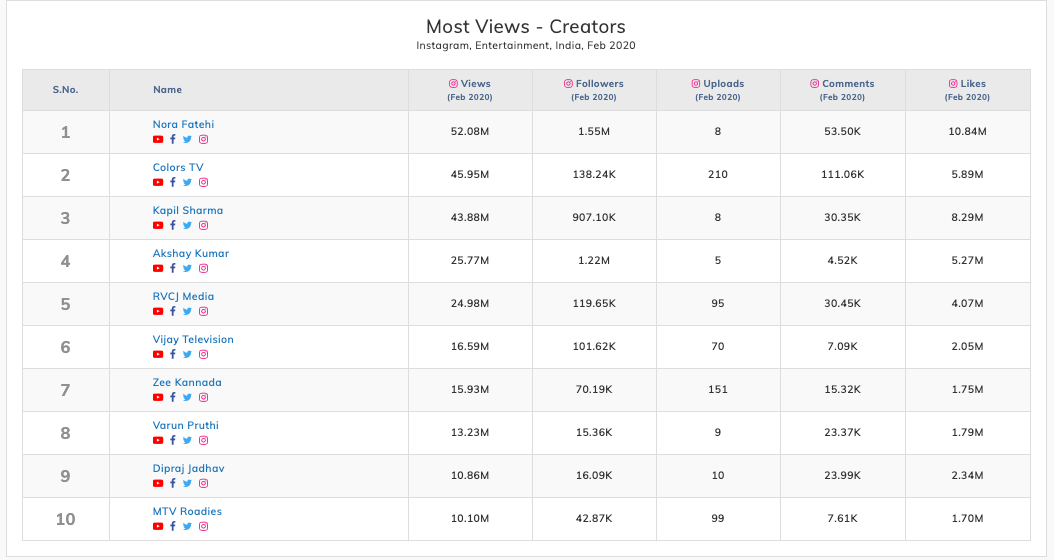
Task: Click Zee Kannada's Facebook icon
Action: 173,398
